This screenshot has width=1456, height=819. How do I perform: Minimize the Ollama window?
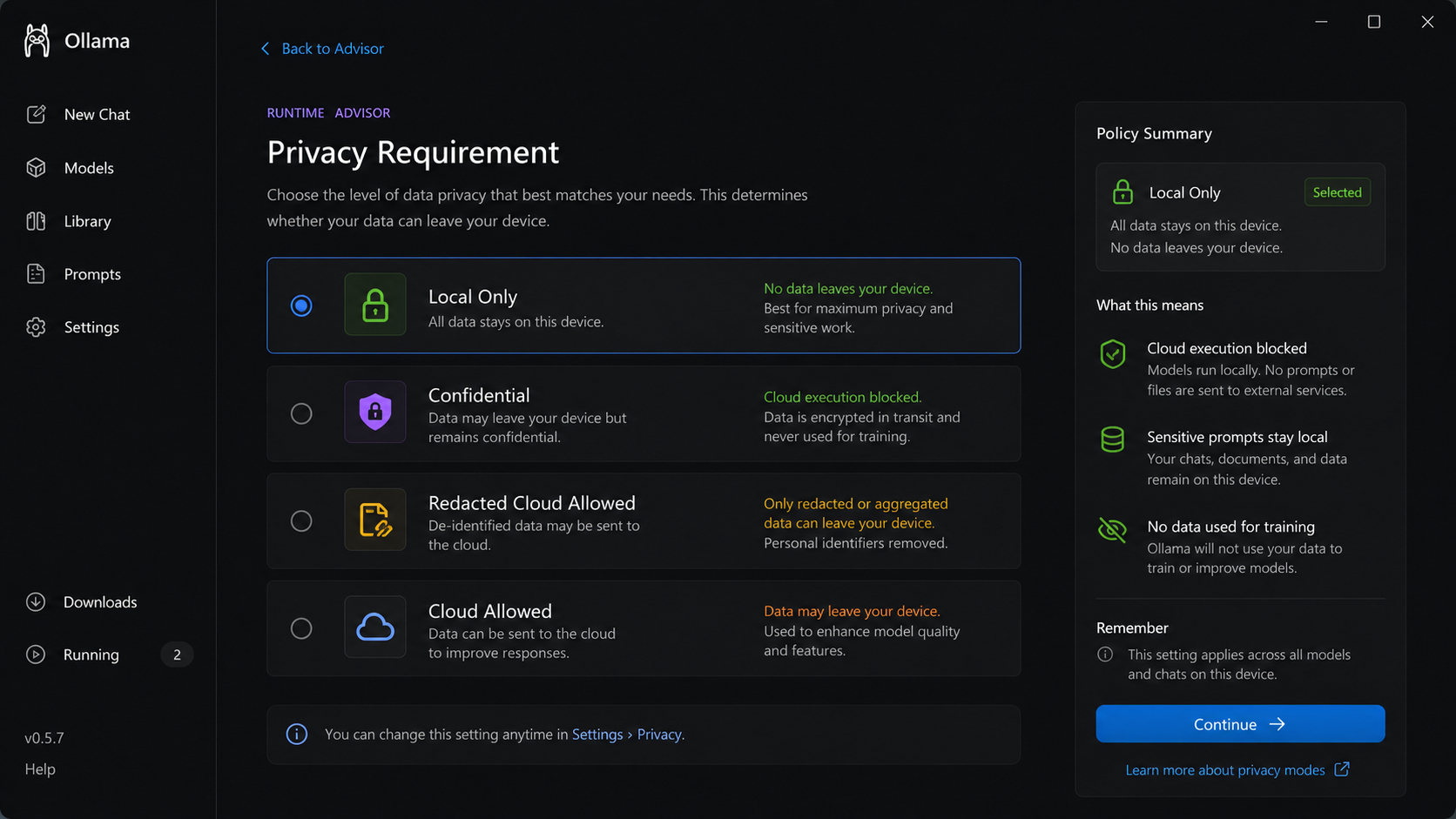tap(1321, 22)
